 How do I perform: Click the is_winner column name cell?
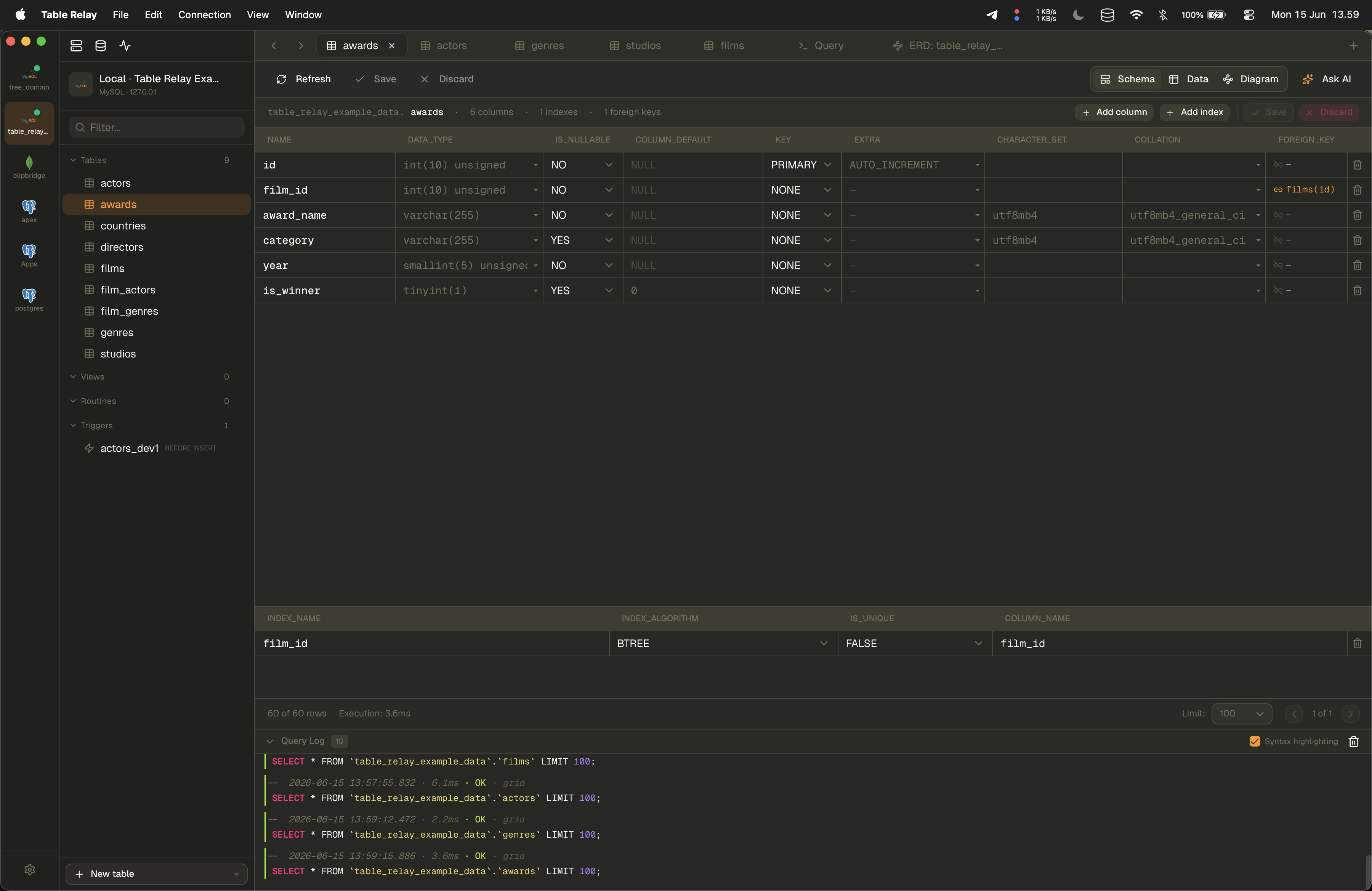(x=325, y=290)
